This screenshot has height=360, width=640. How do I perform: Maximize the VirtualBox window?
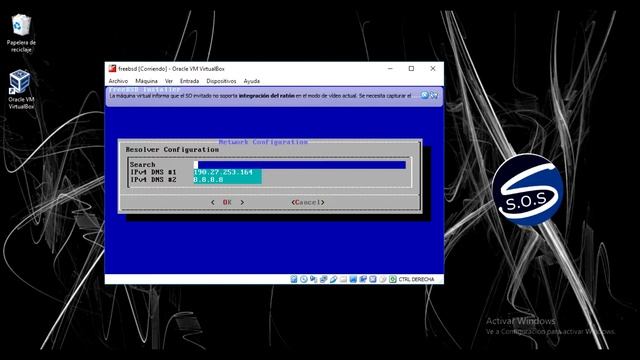coord(411,69)
